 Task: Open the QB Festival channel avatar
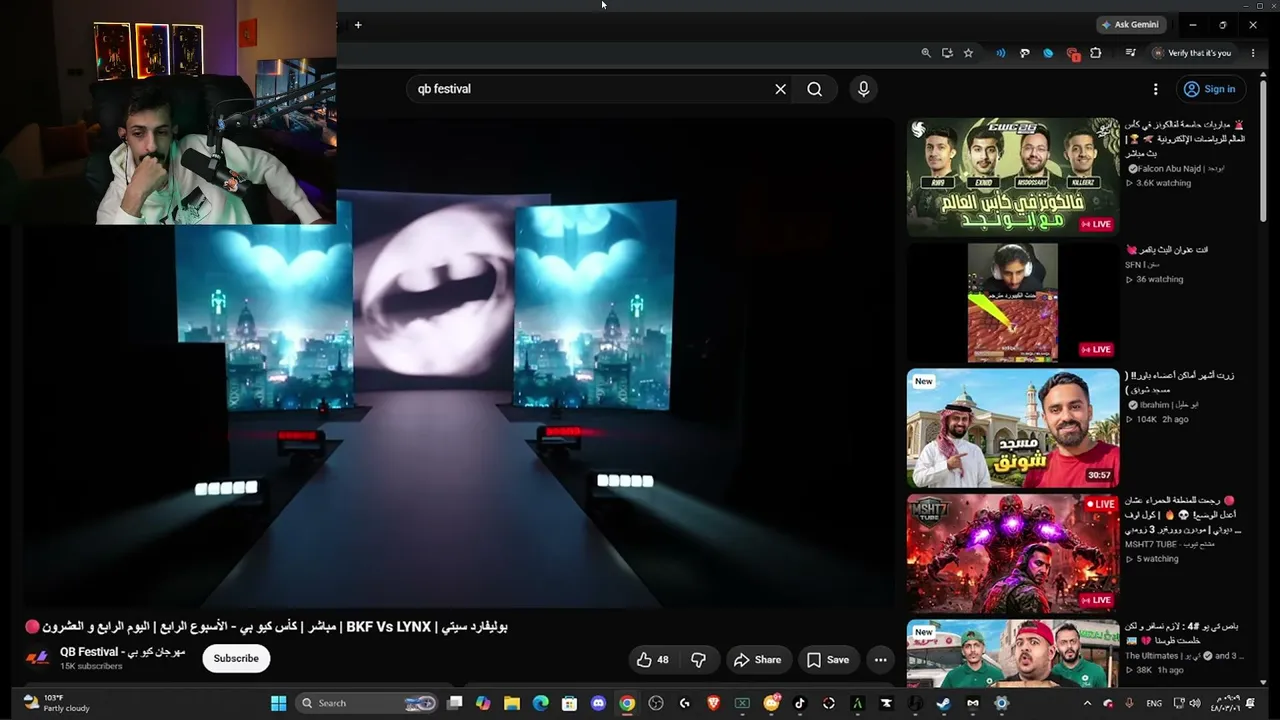37,658
